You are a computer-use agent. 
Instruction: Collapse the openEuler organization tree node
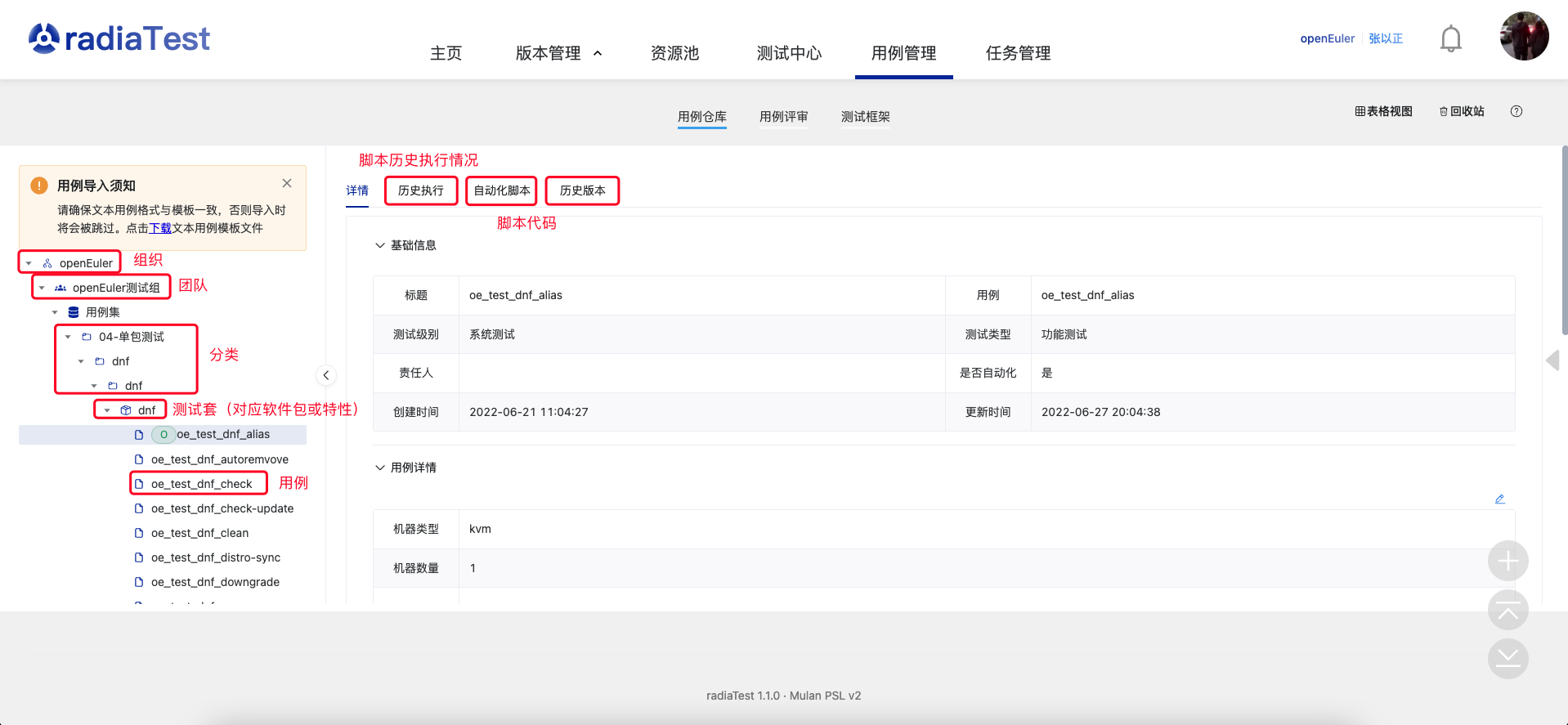click(x=29, y=263)
